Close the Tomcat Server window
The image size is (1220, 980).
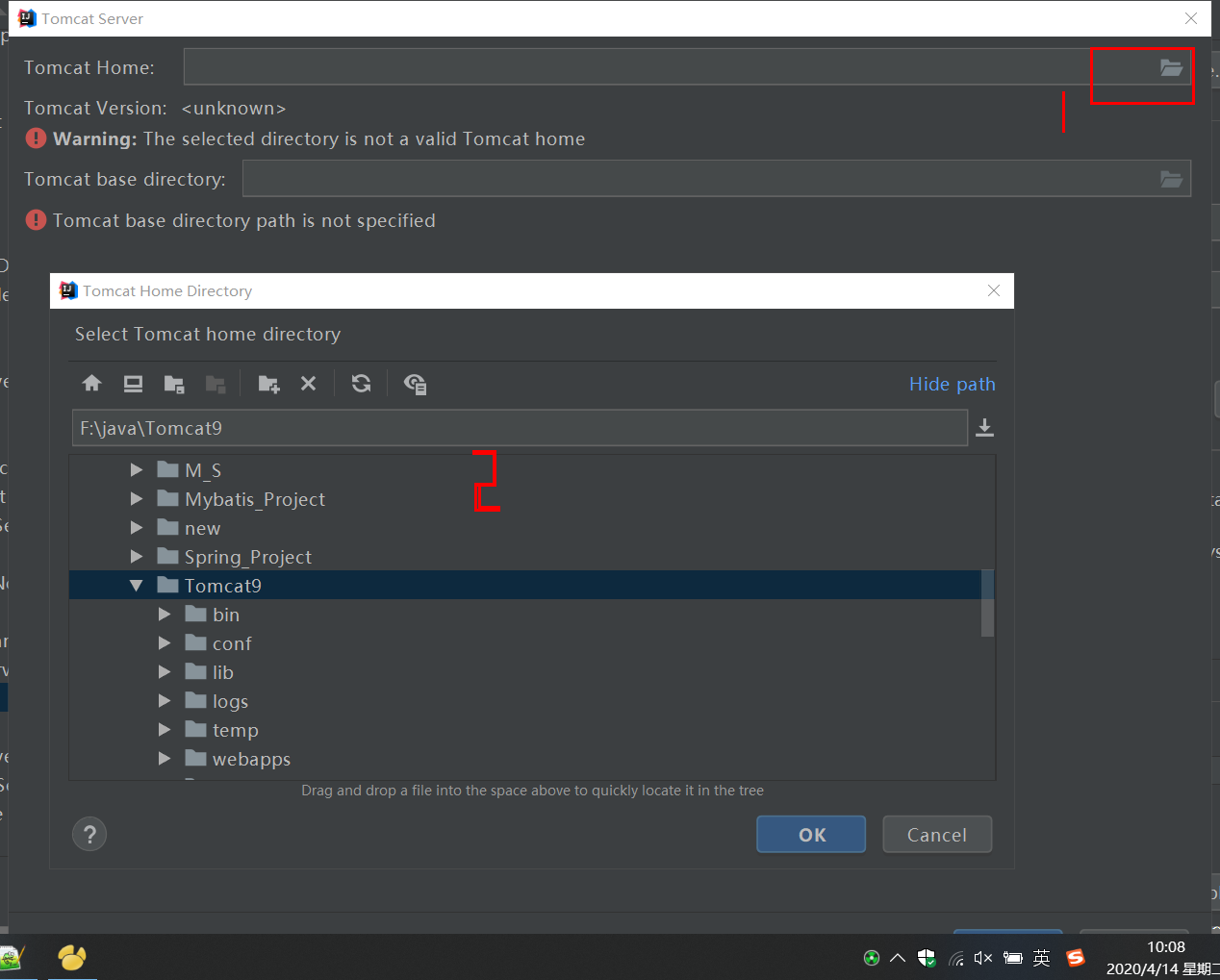pyautogui.click(x=1191, y=18)
